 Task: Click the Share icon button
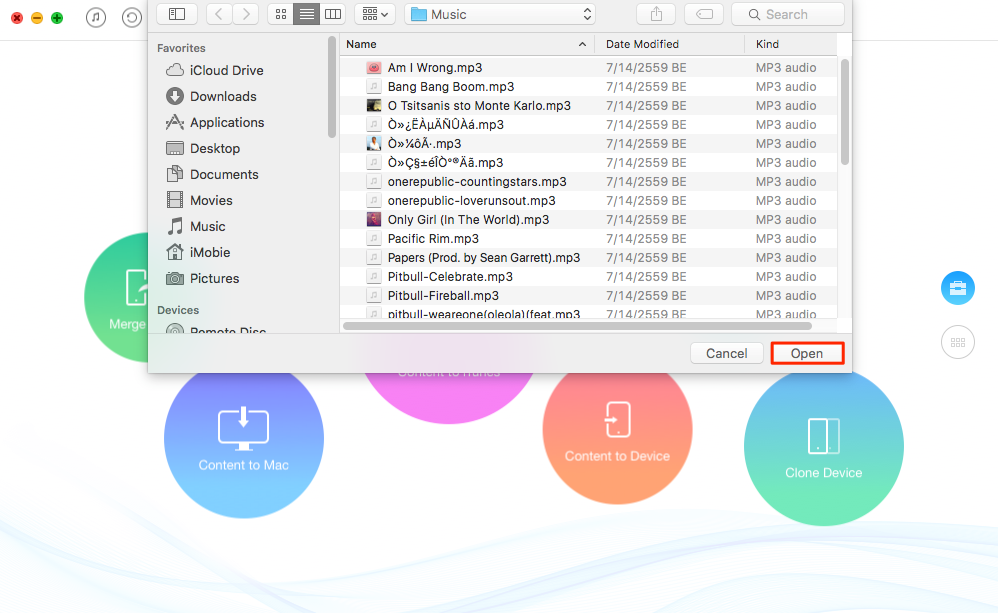(656, 14)
